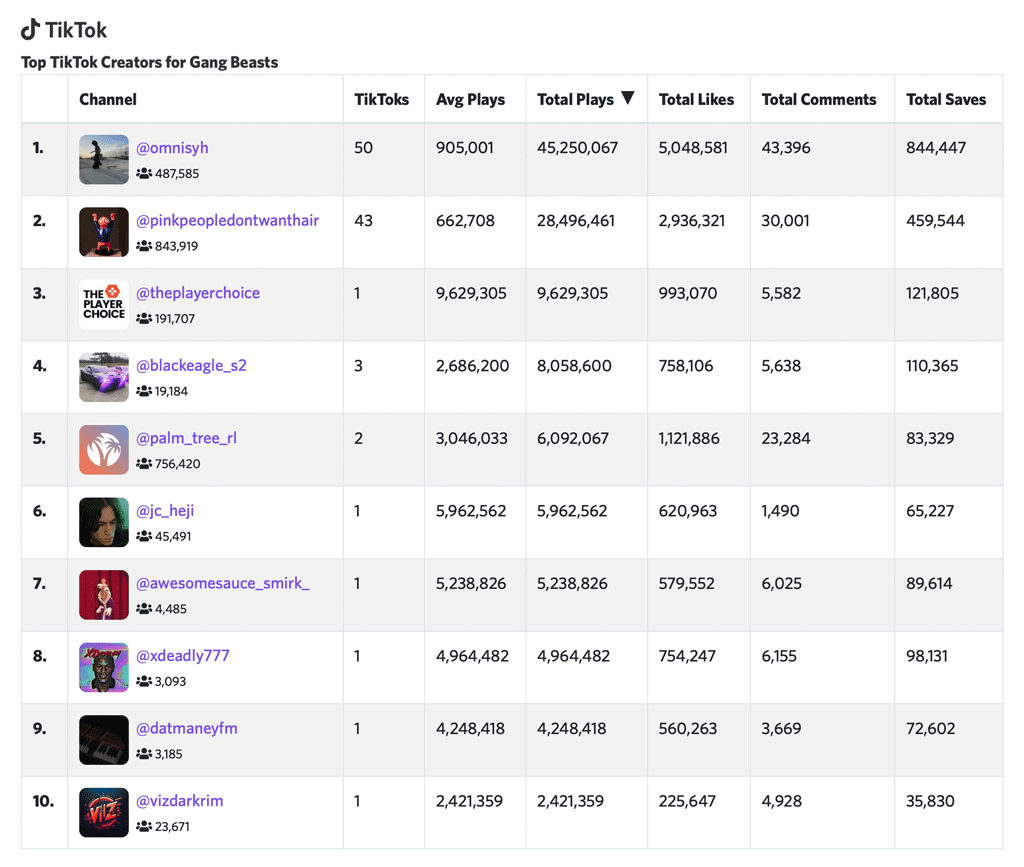This screenshot has height=867, width=1024.
Task: Click the @palm_tree_rl palm tree avatar
Action: click(104, 450)
